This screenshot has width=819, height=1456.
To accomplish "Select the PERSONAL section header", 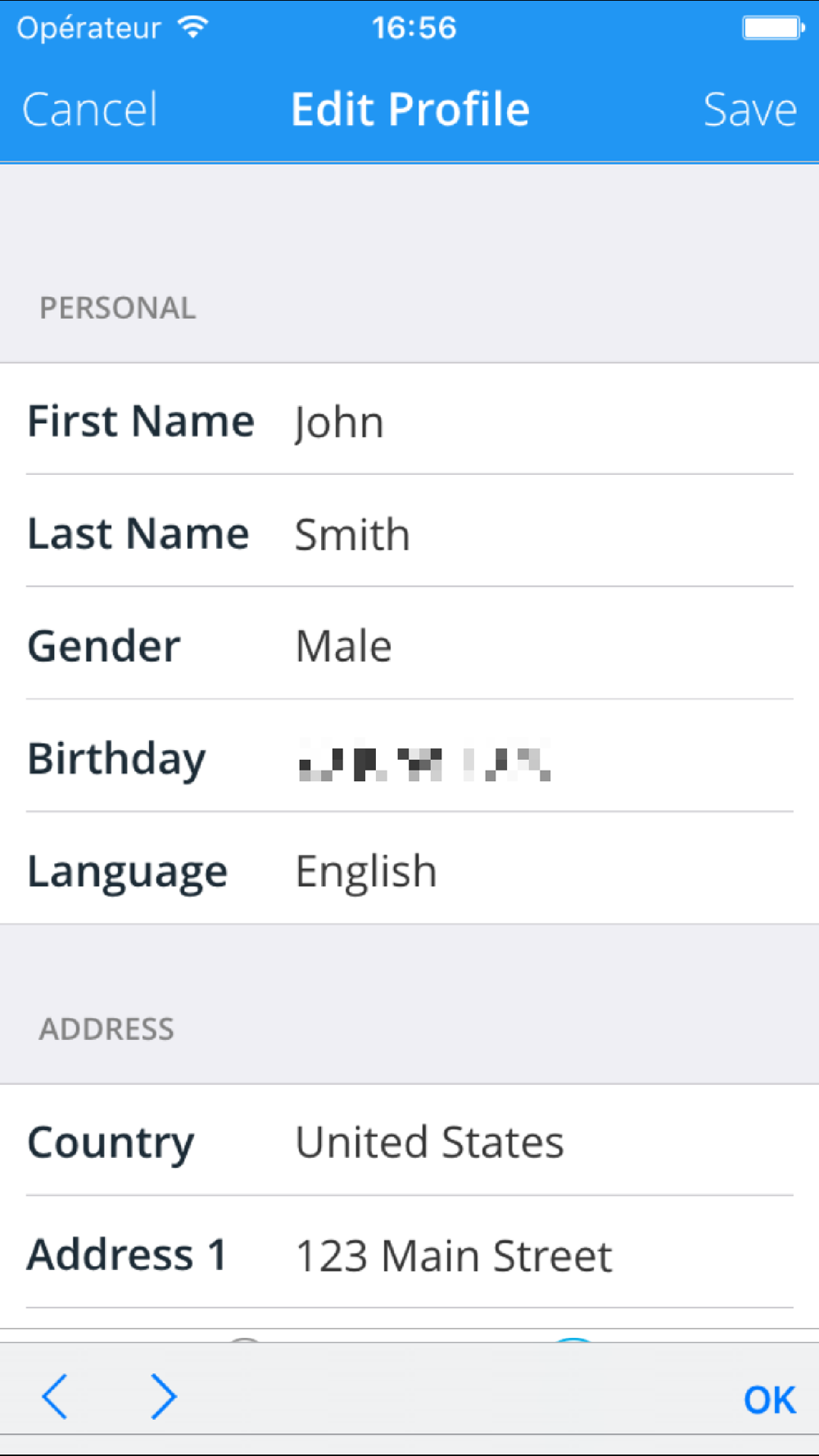I will tap(118, 308).
